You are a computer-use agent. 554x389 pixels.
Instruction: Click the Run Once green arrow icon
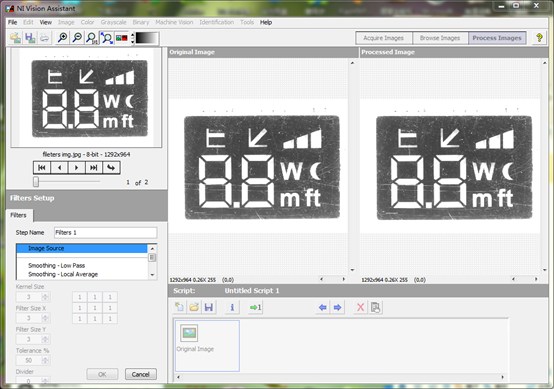[255, 307]
